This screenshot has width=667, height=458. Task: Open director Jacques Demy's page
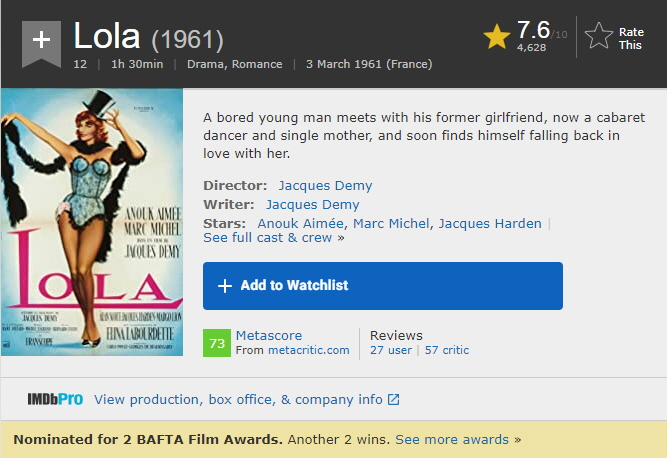(325, 186)
